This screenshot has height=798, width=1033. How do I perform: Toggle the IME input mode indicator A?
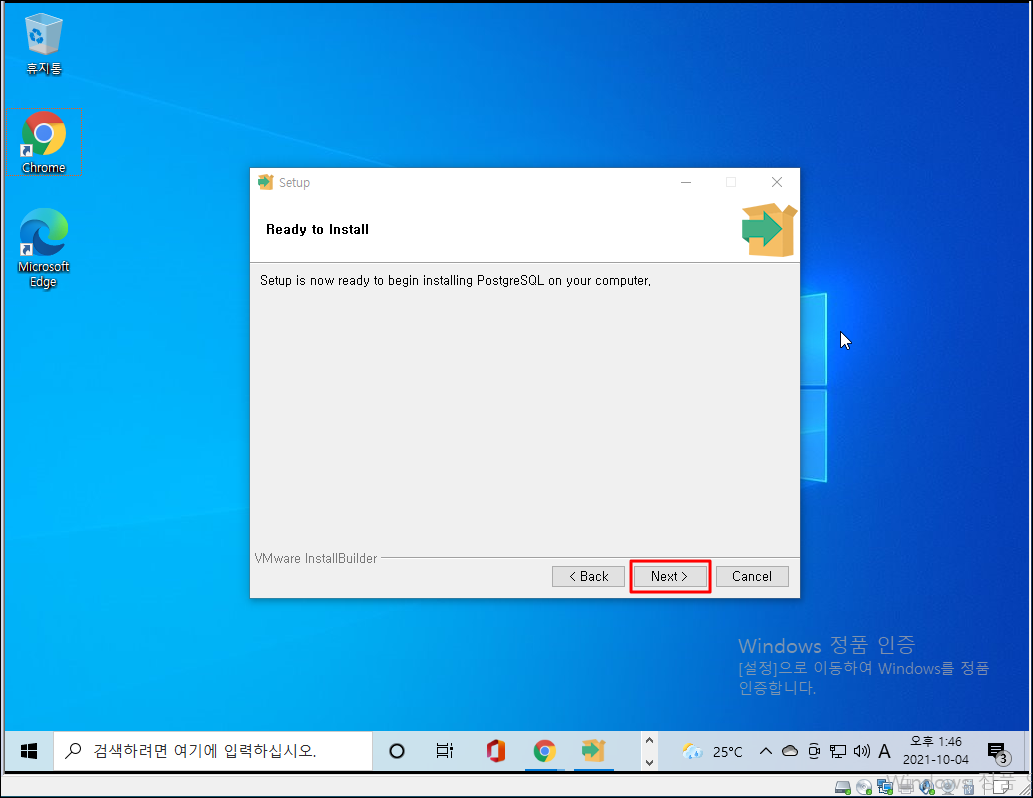(x=885, y=751)
